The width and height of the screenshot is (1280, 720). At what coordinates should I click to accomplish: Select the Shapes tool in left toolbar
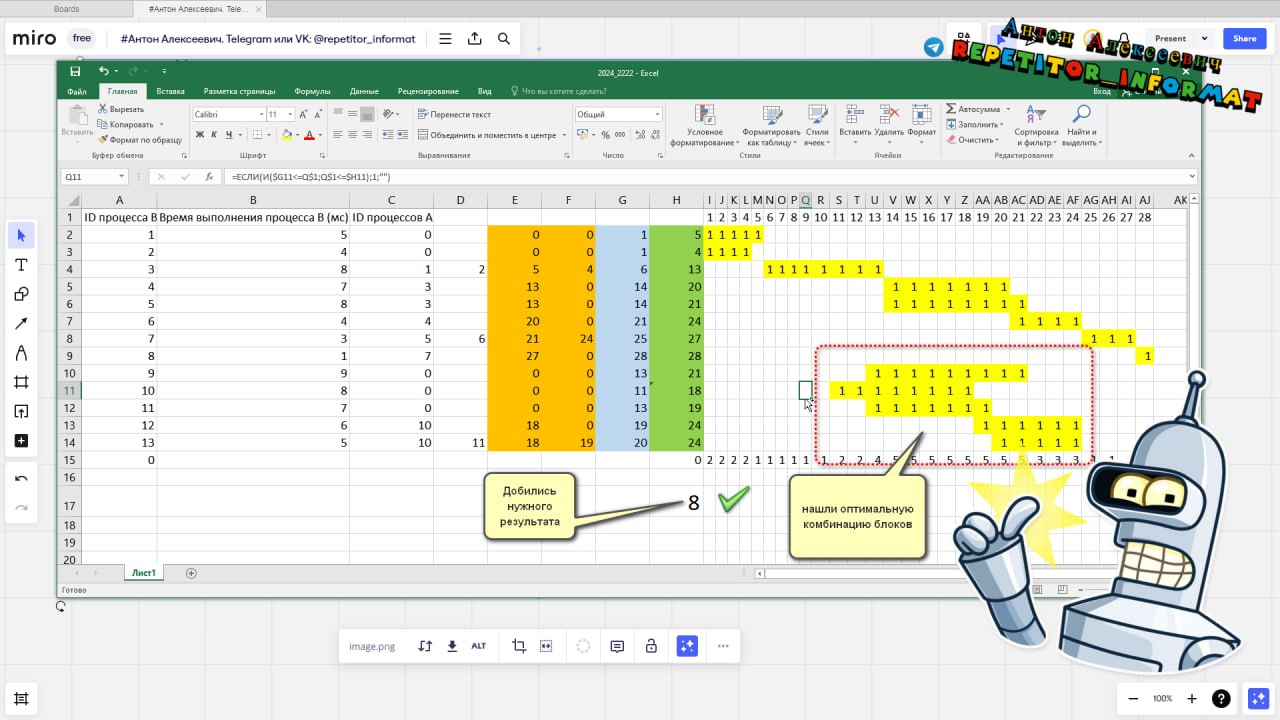tap(21, 294)
